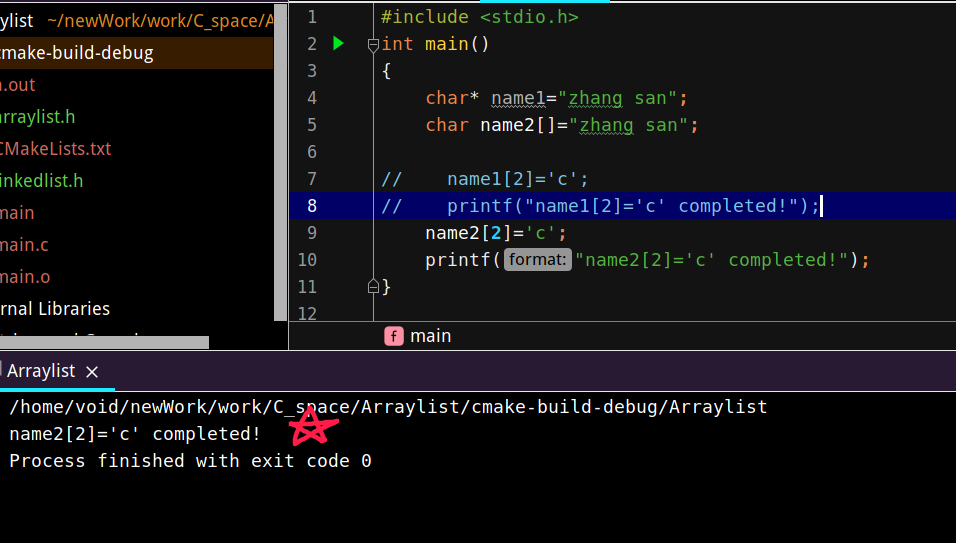The width and height of the screenshot is (956, 543).
Task: Close the Arraylist run tab
Action: pos(92,372)
